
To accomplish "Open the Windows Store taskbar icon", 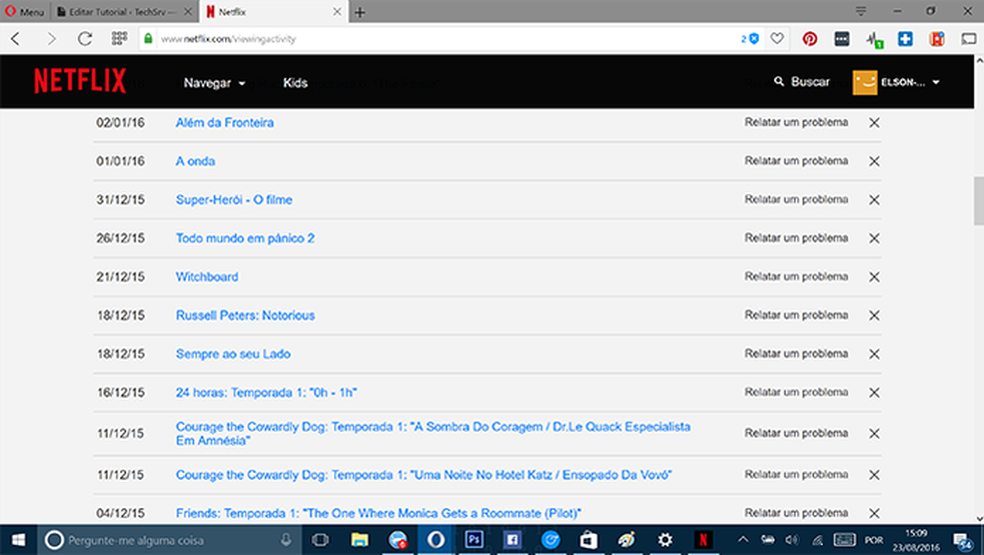I will coord(589,539).
